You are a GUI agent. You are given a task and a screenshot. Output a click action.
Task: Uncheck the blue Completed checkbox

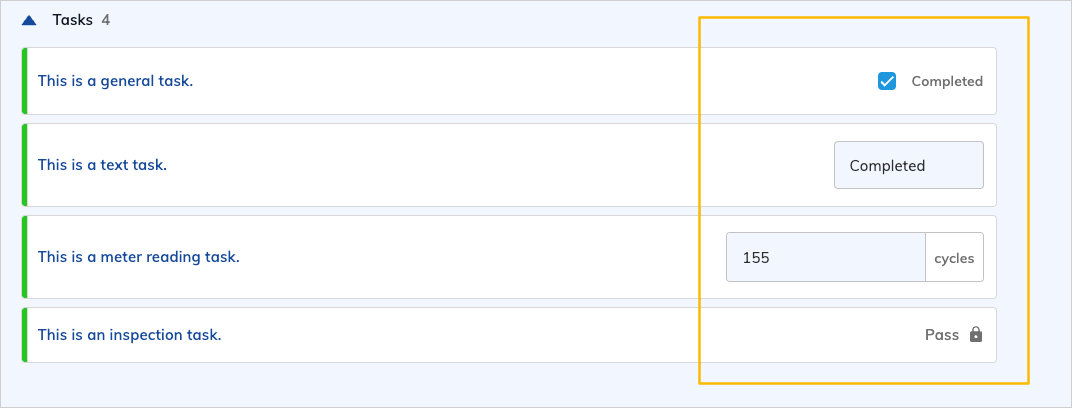pyautogui.click(x=887, y=81)
